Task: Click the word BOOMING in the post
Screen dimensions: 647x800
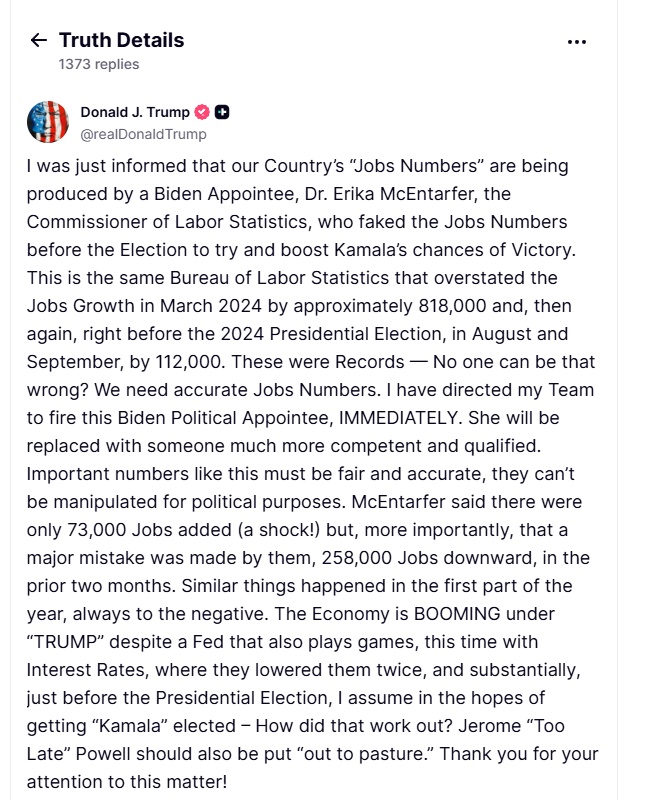Action: [x=457, y=613]
